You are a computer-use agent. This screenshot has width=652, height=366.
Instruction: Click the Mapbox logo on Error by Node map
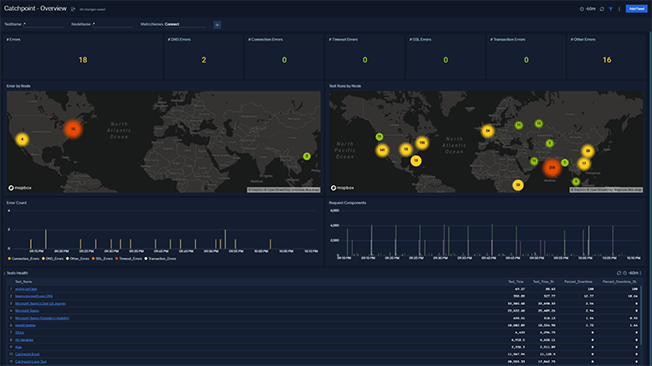coord(20,188)
